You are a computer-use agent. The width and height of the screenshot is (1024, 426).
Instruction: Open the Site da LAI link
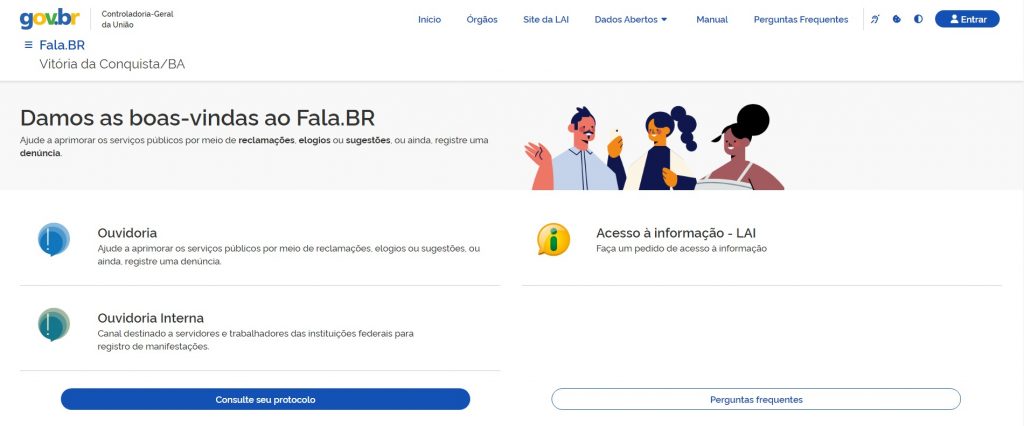point(546,20)
